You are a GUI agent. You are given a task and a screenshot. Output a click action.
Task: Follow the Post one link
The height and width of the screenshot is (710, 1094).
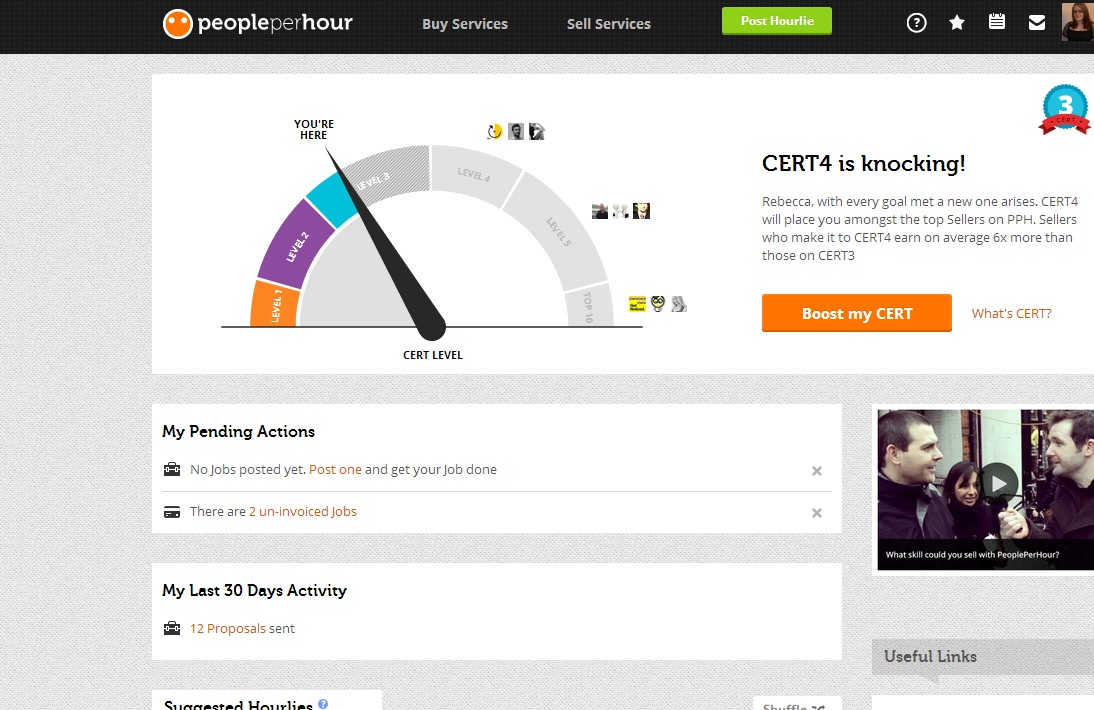(335, 469)
